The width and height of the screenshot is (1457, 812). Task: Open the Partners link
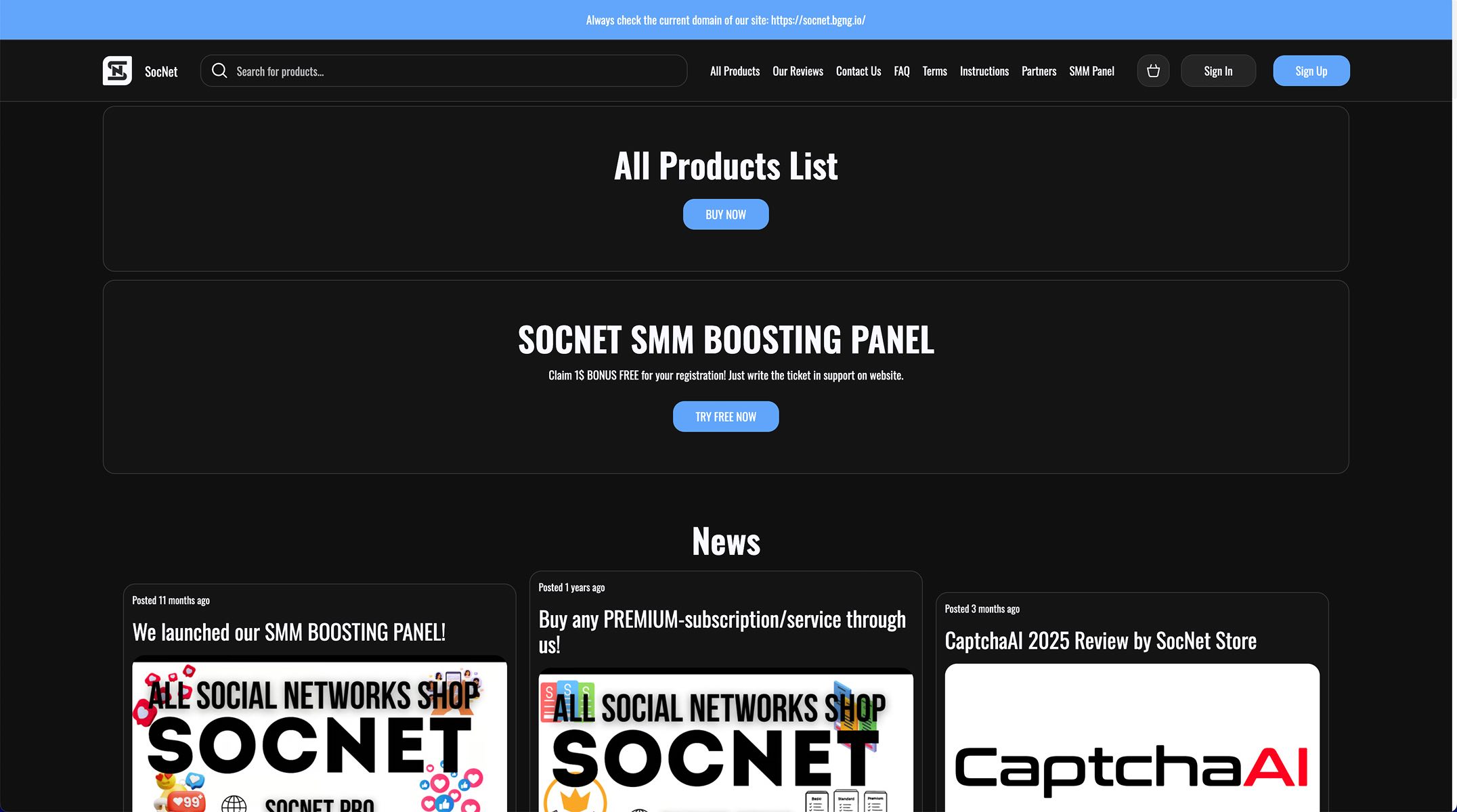coord(1039,71)
